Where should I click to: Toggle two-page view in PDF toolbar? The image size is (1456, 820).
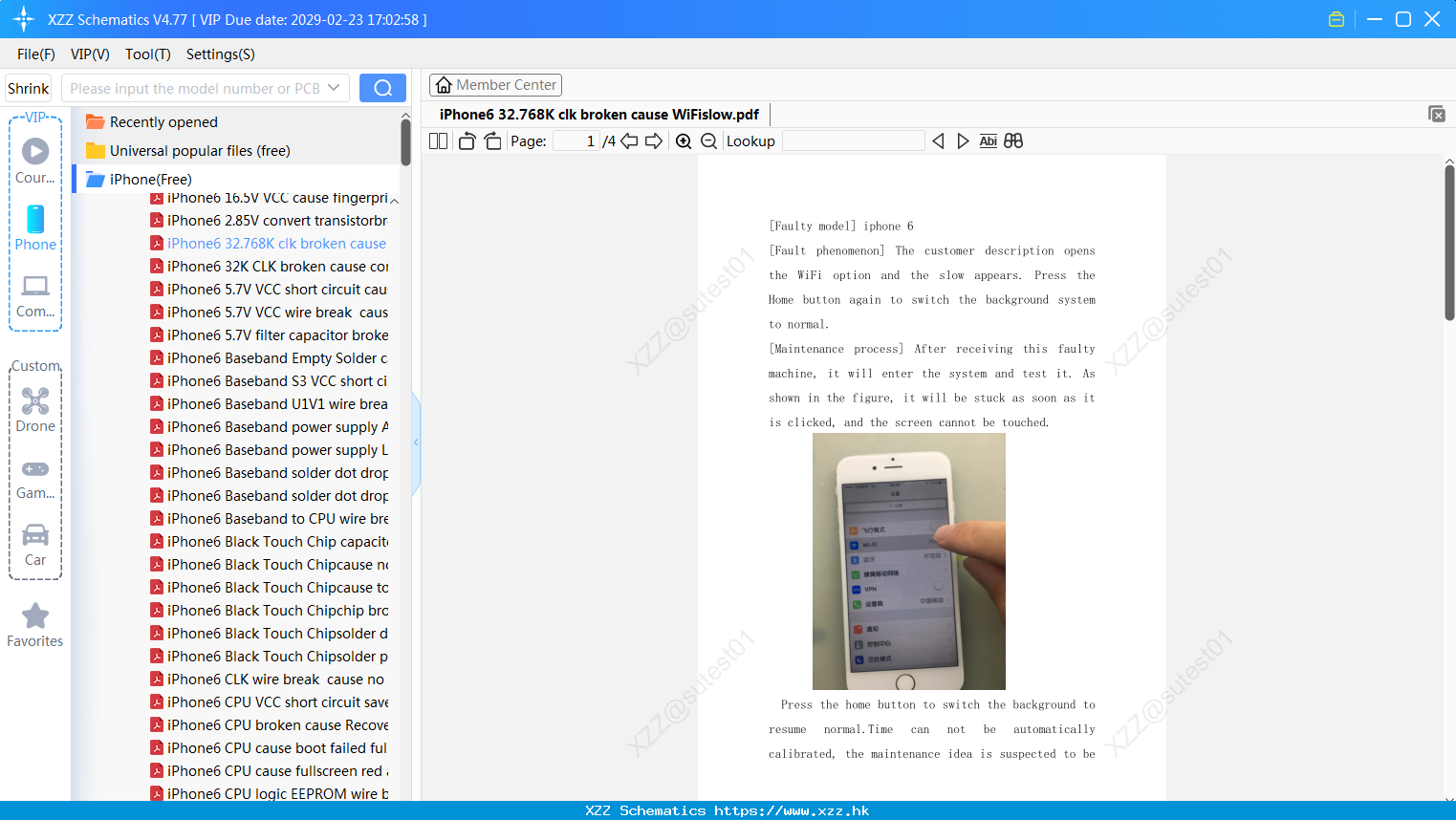coord(438,141)
